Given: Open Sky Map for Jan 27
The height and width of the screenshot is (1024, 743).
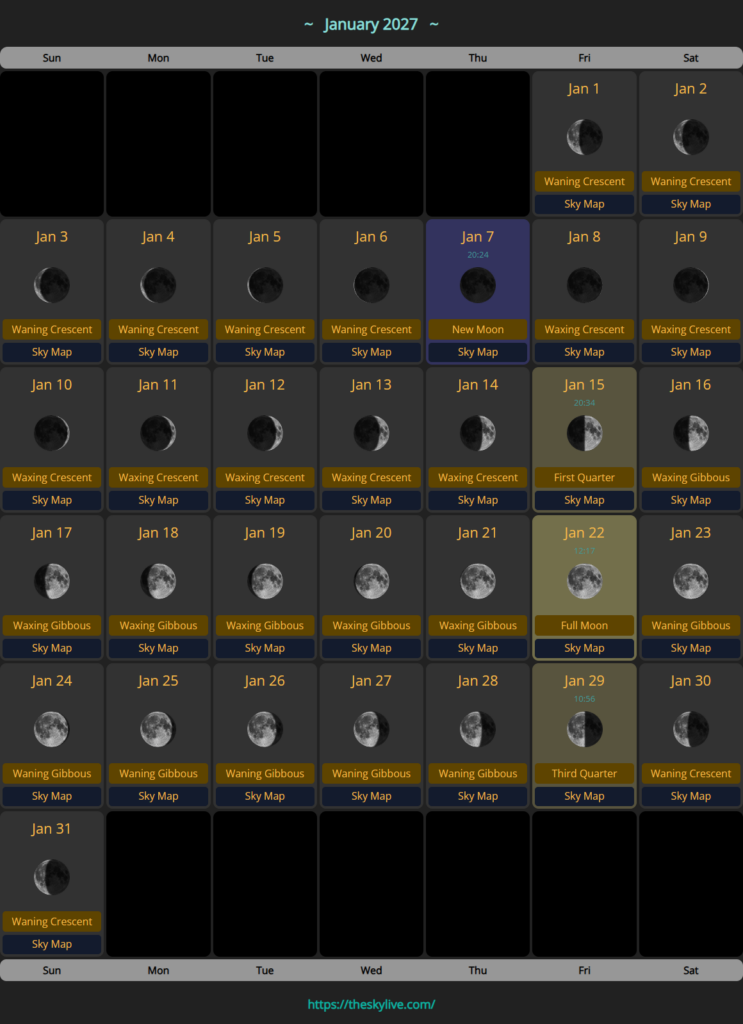Looking at the screenshot, I should 372,796.
